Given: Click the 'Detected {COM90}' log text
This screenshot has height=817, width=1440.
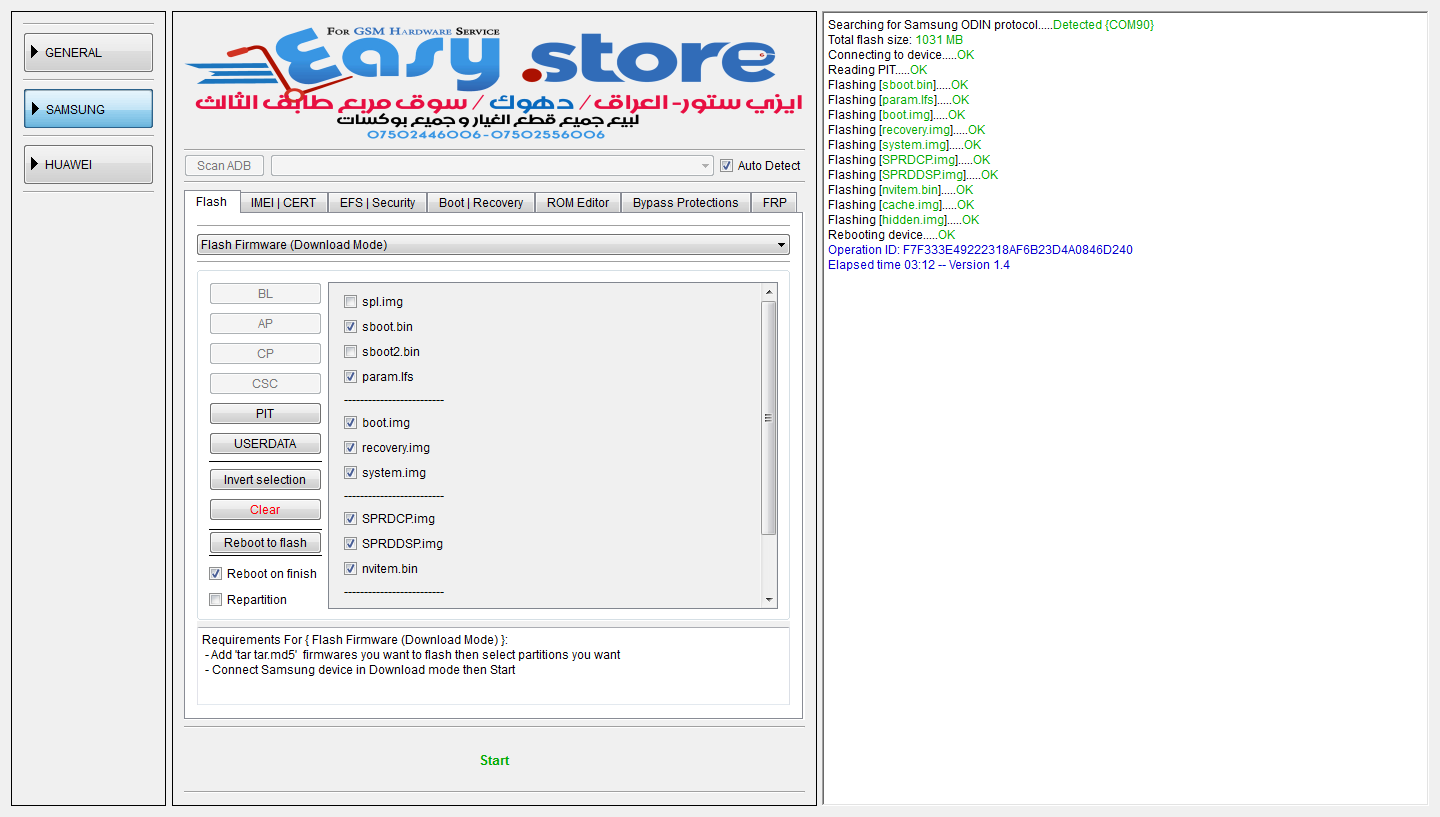Looking at the screenshot, I should (x=1103, y=25).
